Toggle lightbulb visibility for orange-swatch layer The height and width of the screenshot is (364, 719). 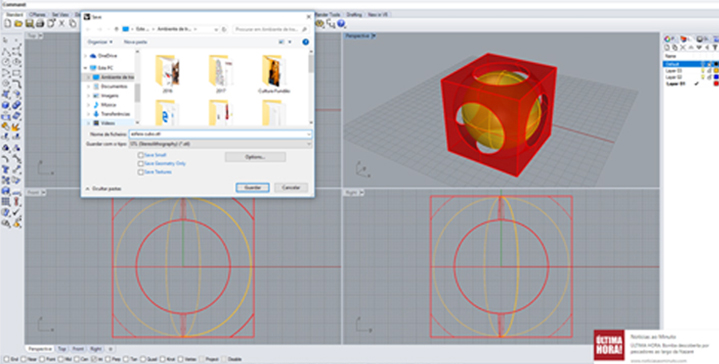coord(703,71)
